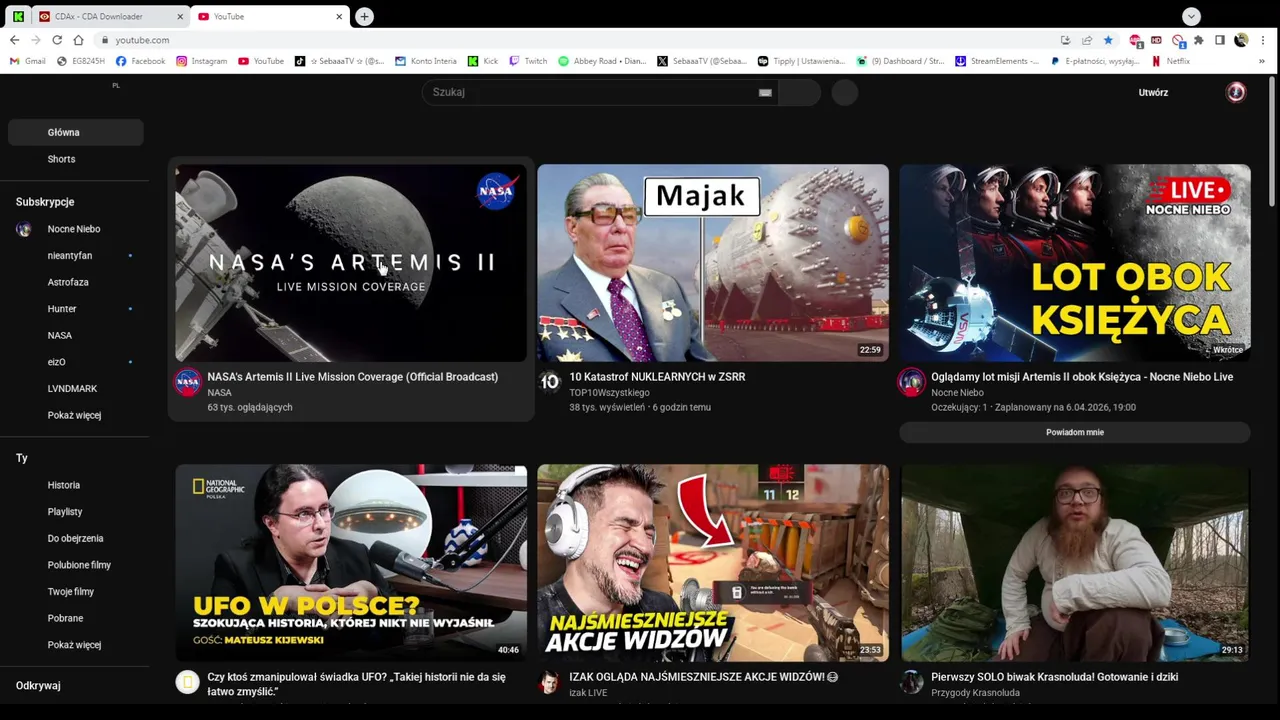Switch to the CDAx - CDA Downloader tab
The height and width of the screenshot is (720, 1280).
click(110, 16)
